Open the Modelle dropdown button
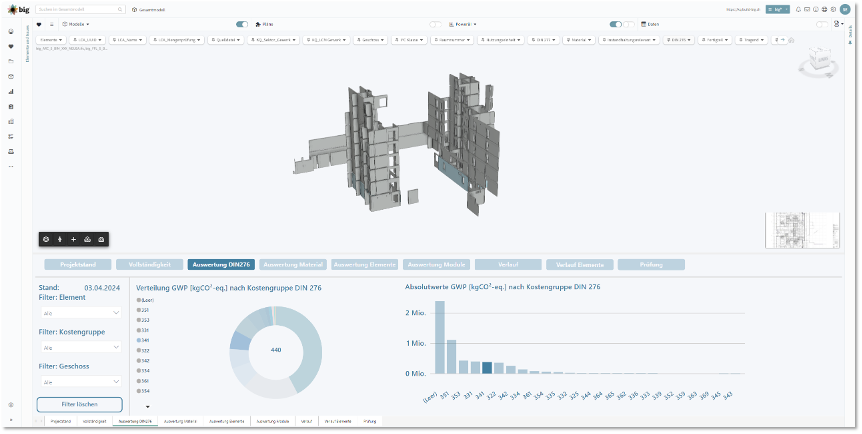The height and width of the screenshot is (434, 862). [x=75, y=24]
